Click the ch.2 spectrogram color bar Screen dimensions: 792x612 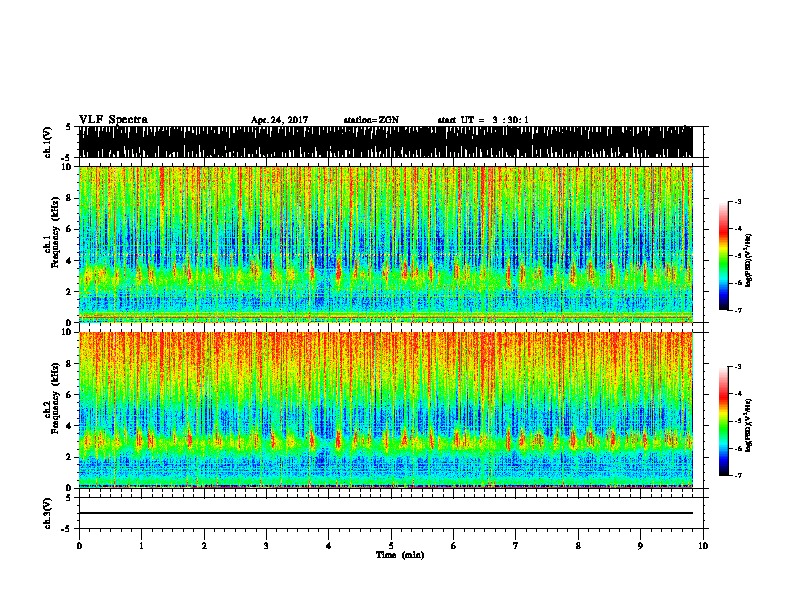click(x=723, y=421)
